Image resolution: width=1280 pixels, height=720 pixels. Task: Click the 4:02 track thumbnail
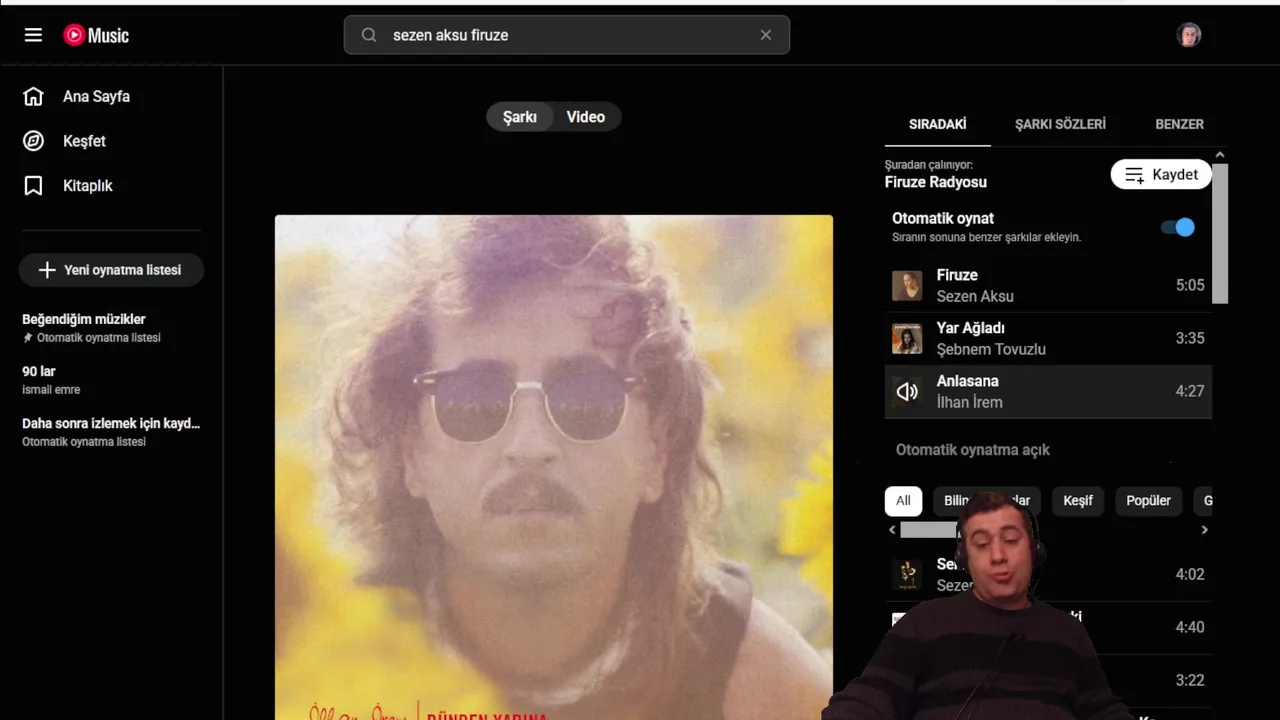907,575
